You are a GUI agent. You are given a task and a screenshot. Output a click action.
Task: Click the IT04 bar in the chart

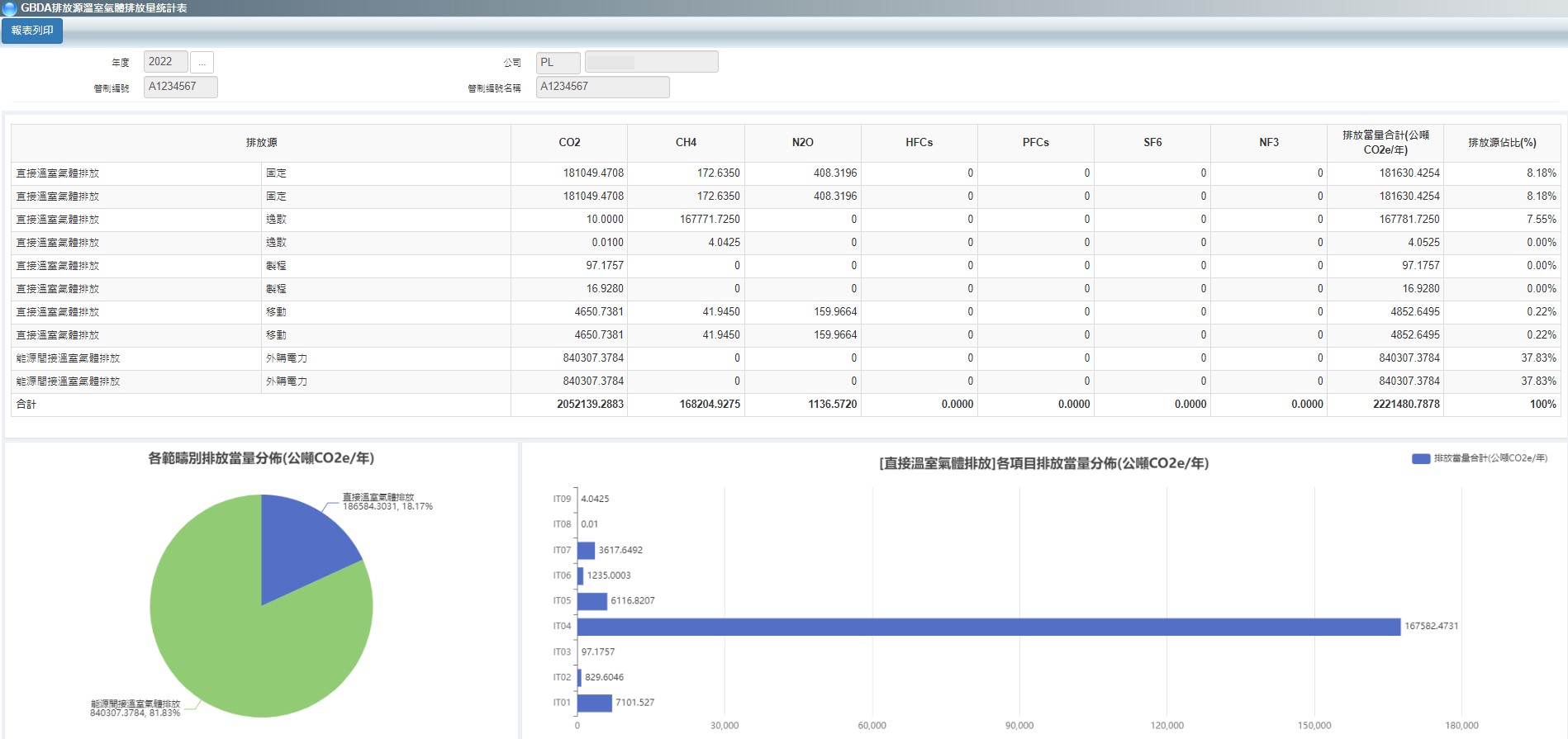tap(989, 627)
